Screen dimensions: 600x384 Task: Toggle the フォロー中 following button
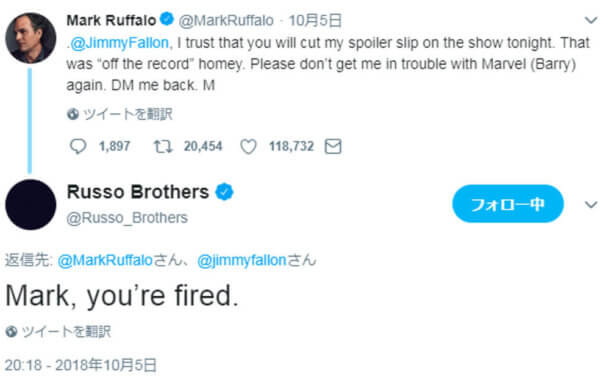(508, 204)
